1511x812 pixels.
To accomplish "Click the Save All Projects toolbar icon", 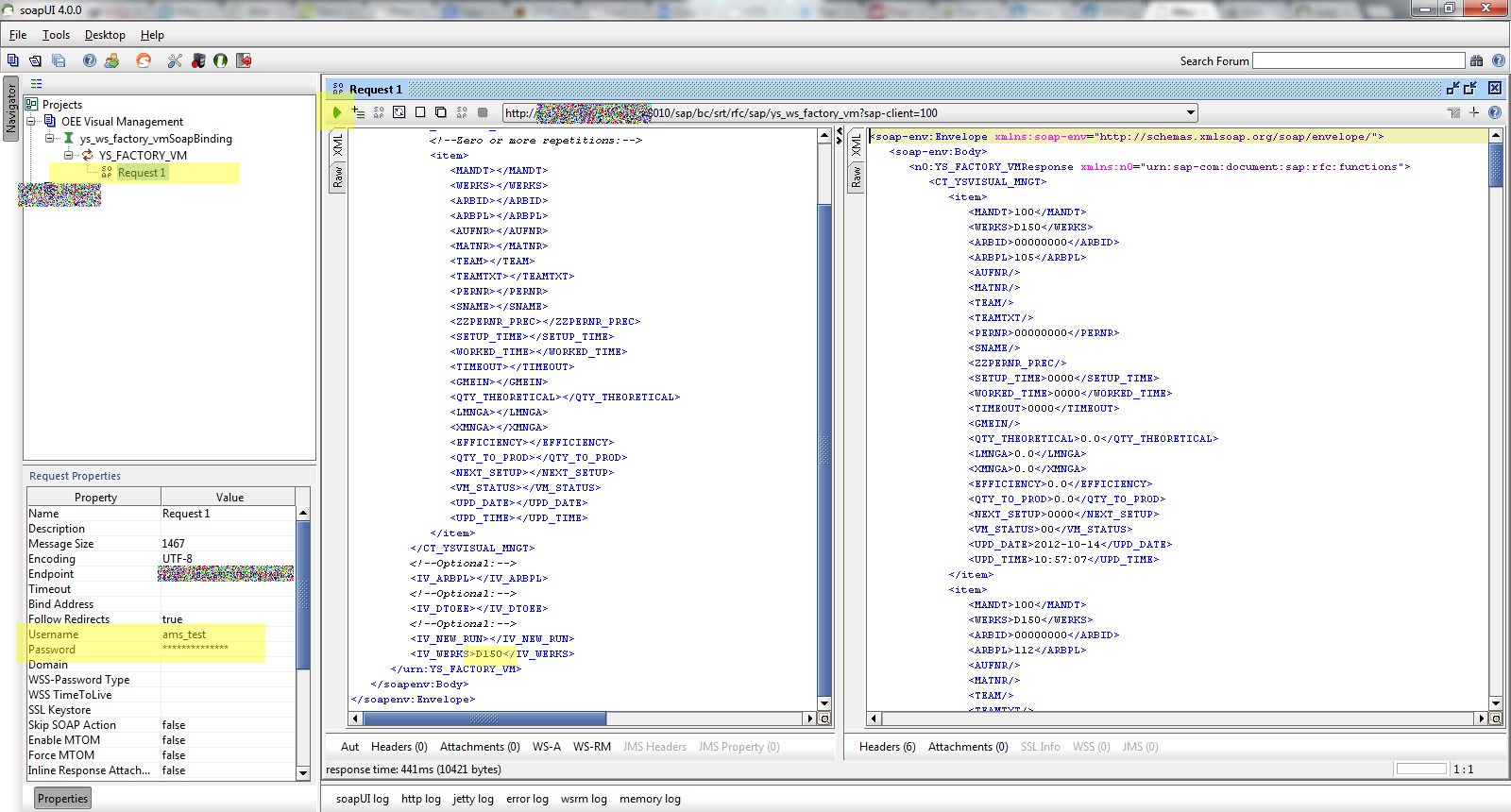I will (59, 60).
